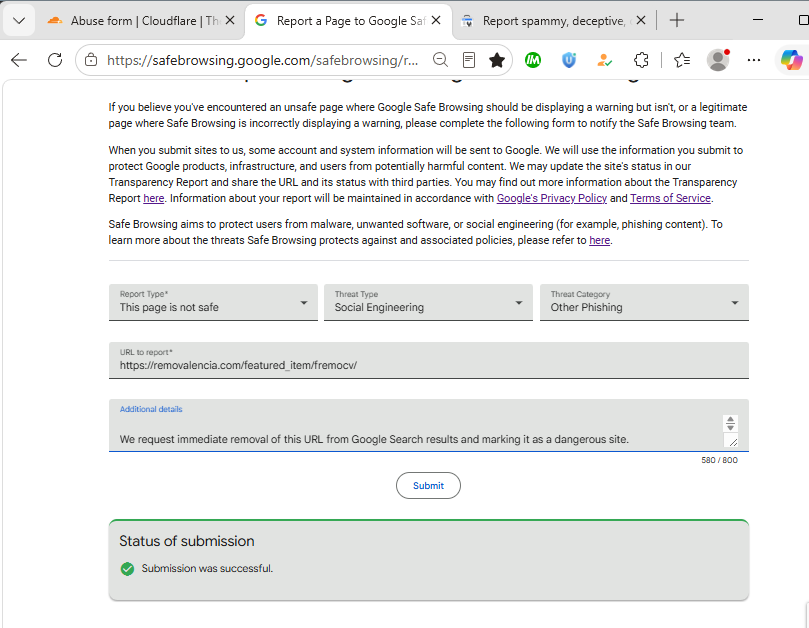Click the Copilot icon
This screenshot has width=809, height=628.
[791, 60]
